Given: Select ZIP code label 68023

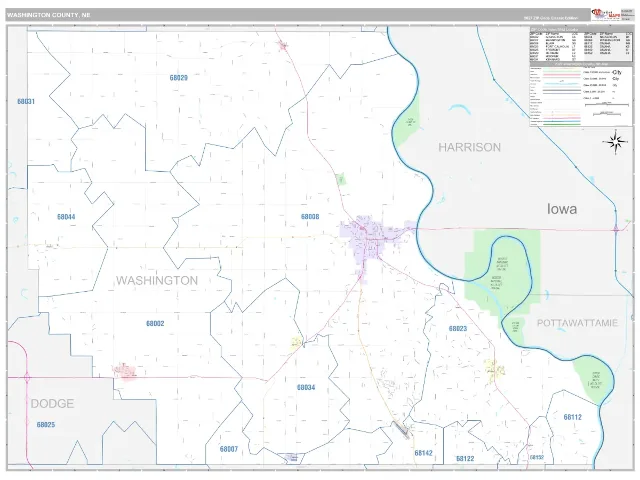Looking at the screenshot, I should pyautogui.click(x=458, y=329).
